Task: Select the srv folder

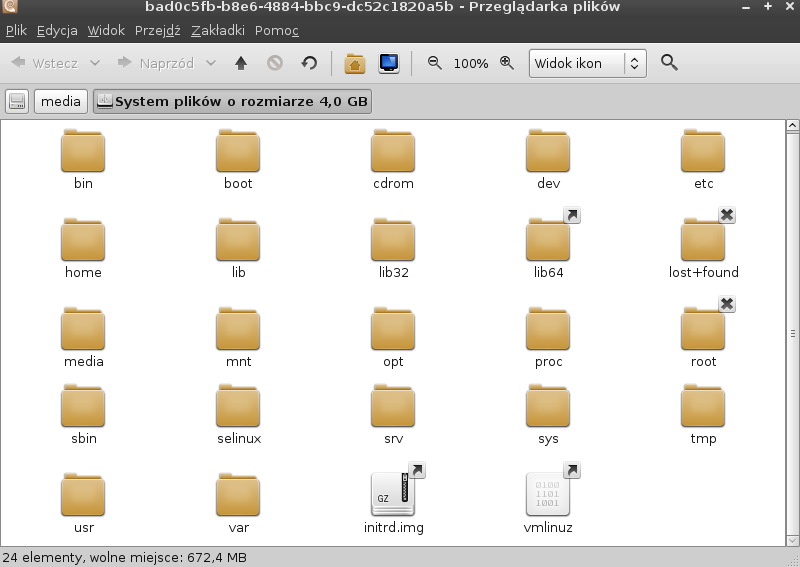Action: [393, 414]
